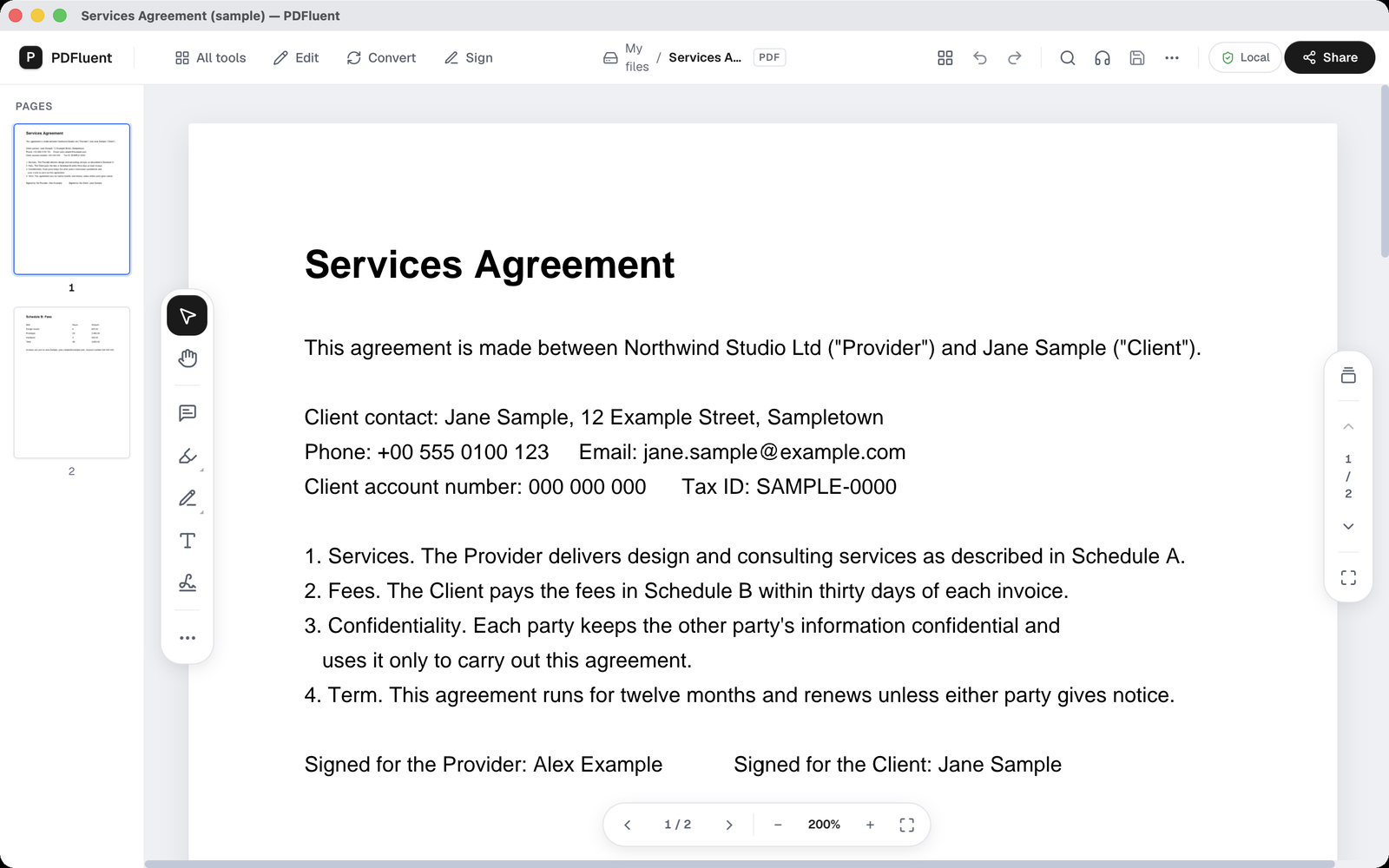
Task: Save the document with floppy icon
Action: point(1137,57)
